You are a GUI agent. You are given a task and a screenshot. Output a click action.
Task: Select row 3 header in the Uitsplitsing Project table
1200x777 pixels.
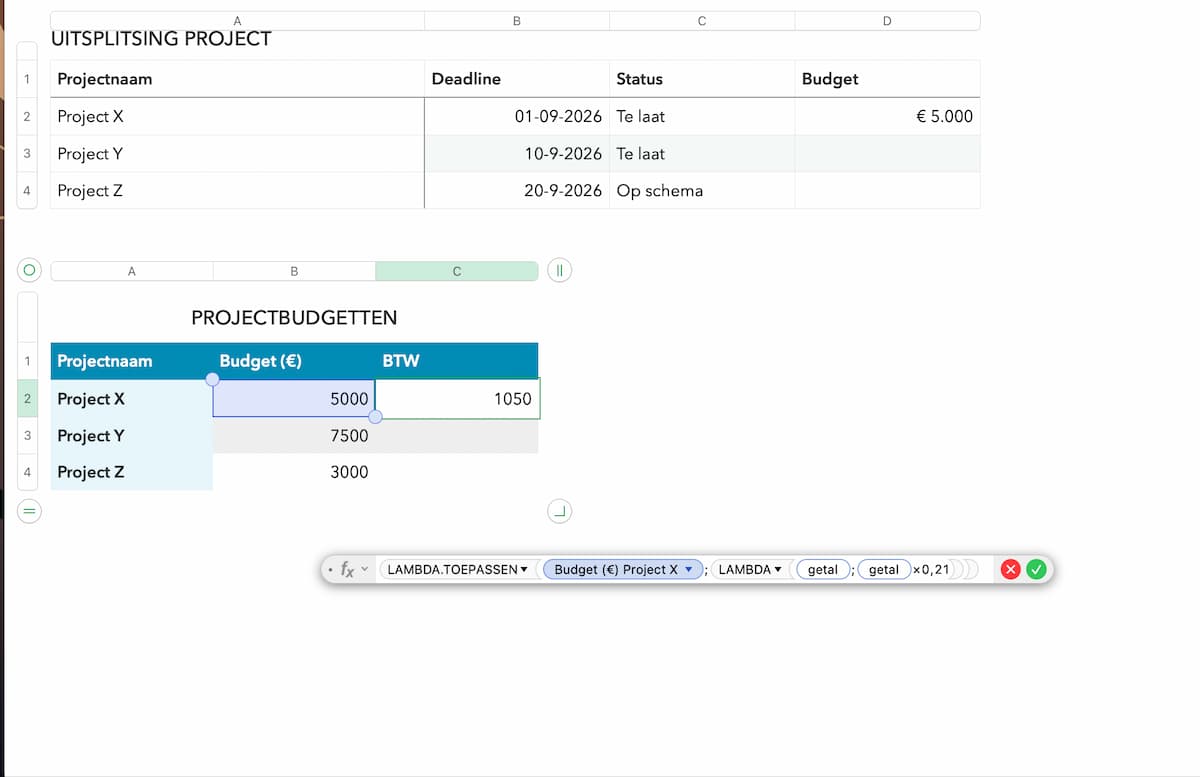(x=27, y=153)
